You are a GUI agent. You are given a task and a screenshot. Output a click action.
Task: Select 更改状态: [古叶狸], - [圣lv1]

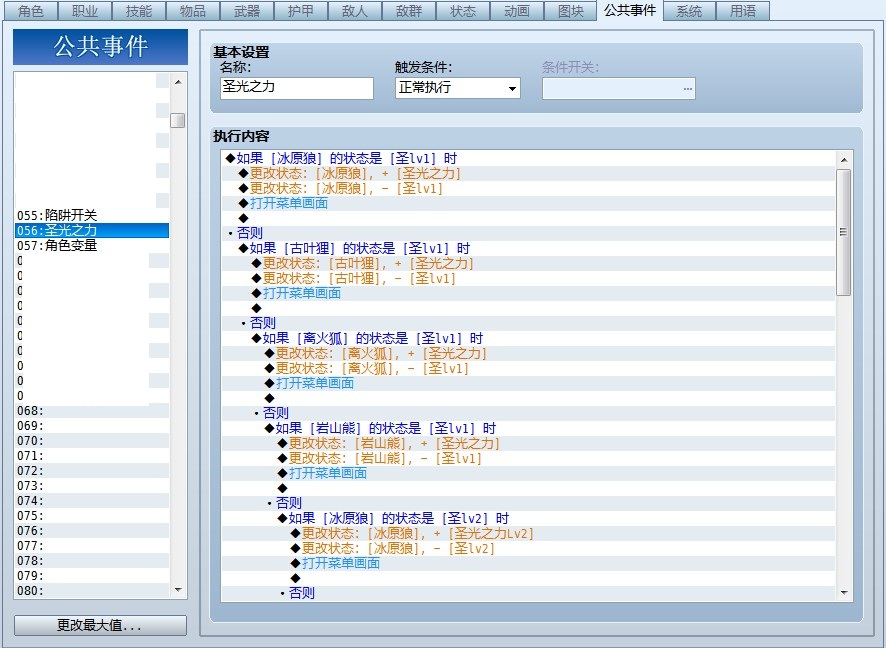tap(528, 278)
